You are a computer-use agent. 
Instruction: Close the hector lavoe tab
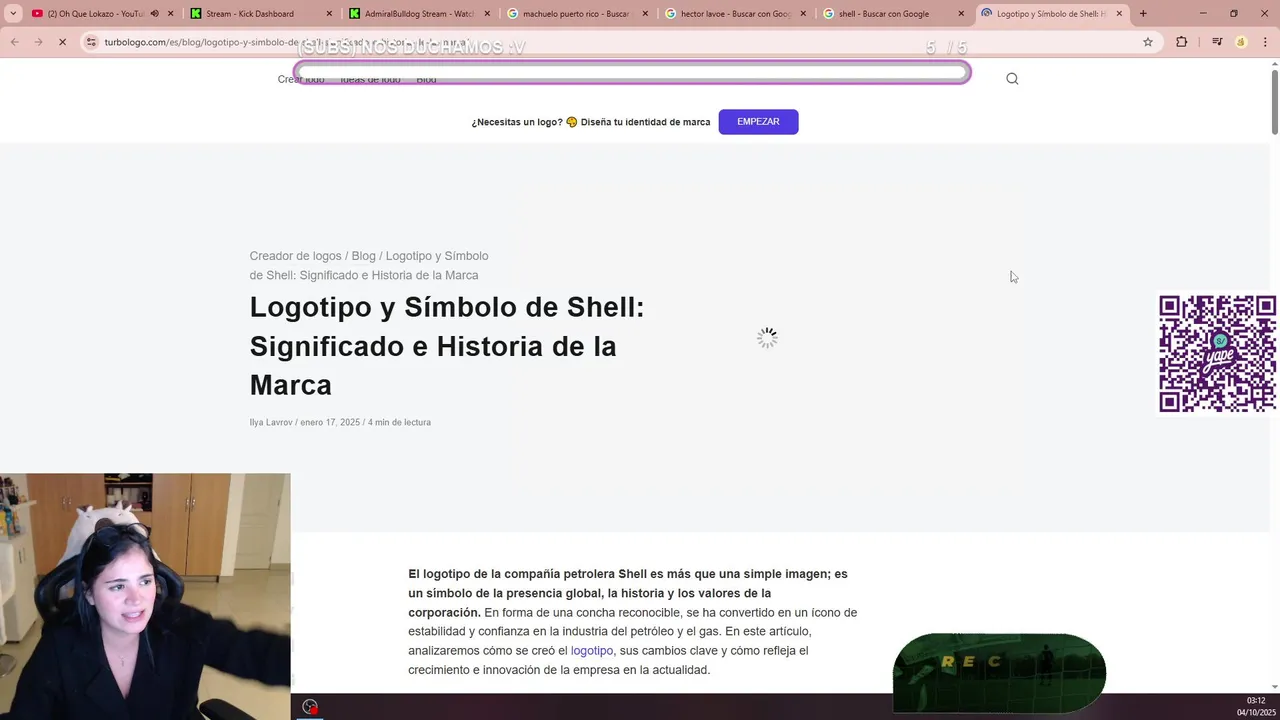[x=803, y=14]
